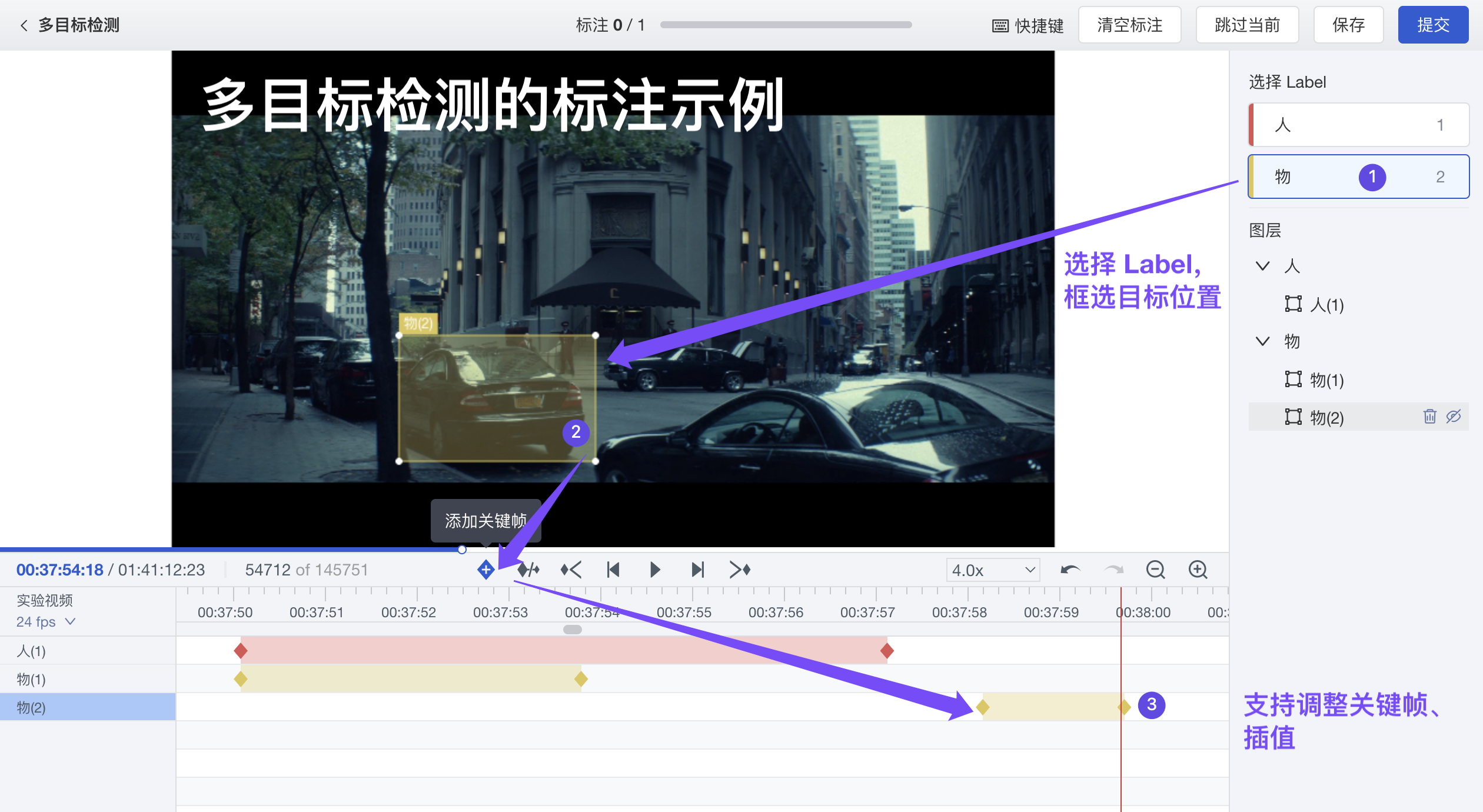Viewport: 1483px width, 812px height.
Task: Click the 清空标注 button
Action: click(x=1129, y=25)
